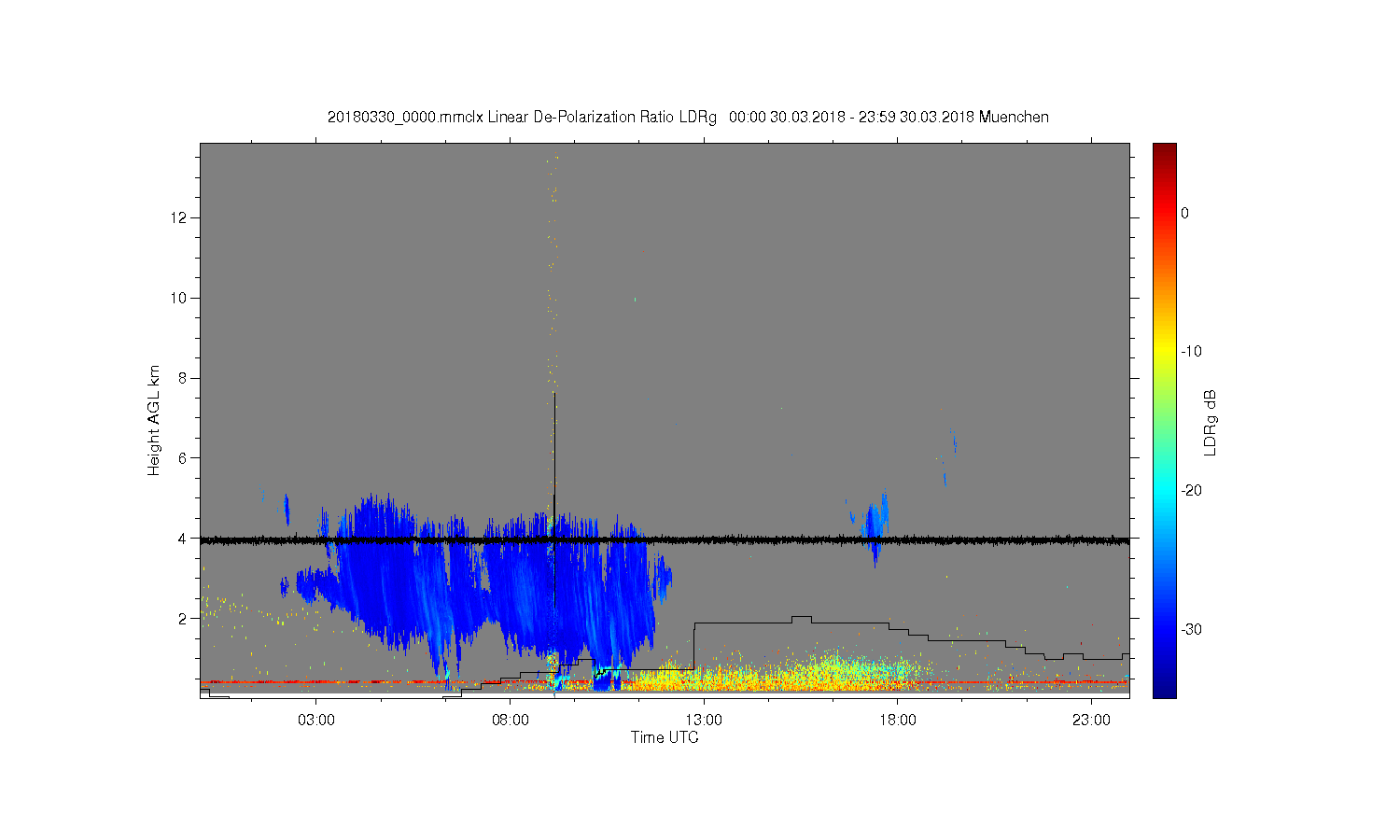Click the 6 km height tick label
The width and height of the screenshot is (1400, 840).
(x=184, y=458)
